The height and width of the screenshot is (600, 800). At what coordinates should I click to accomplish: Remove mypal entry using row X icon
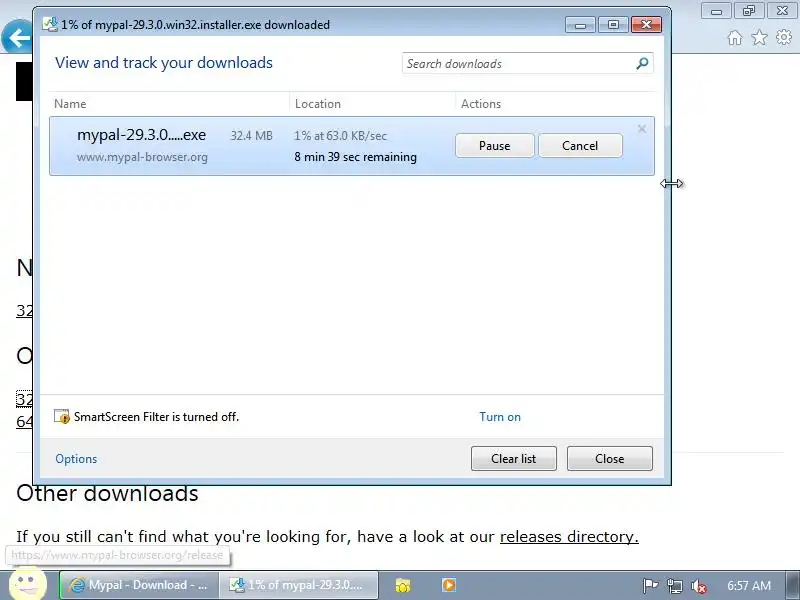point(642,129)
